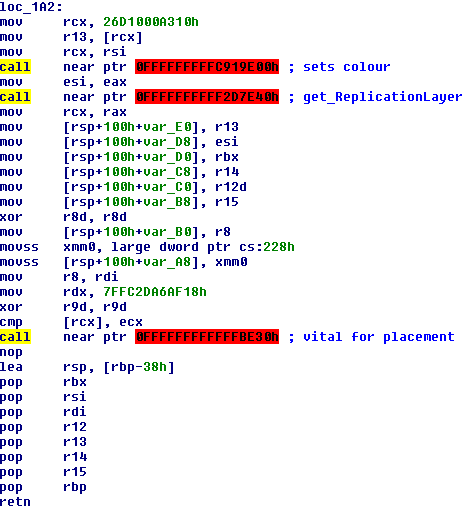Select the 'cmp [rcx], ecx' line
465x510 pixels.
coord(71,322)
